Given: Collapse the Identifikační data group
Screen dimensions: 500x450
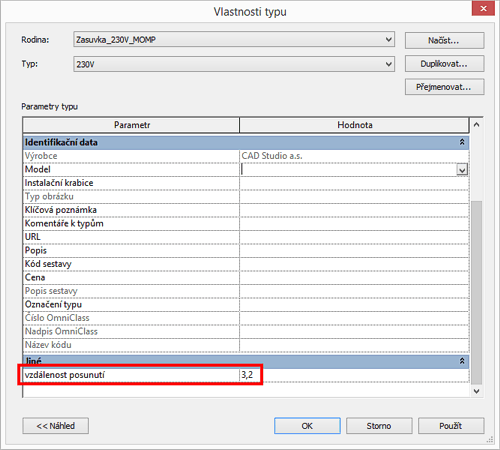Looking at the screenshot, I should pos(462,142).
